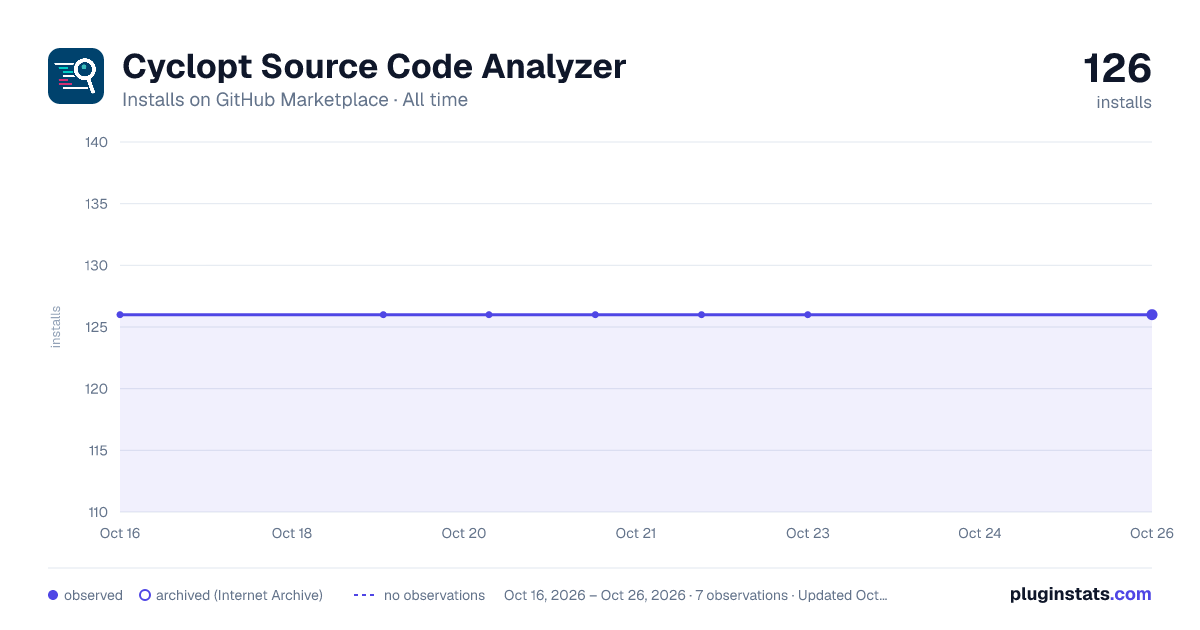Click the 'no observations' legend label

(x=434, y=595)
